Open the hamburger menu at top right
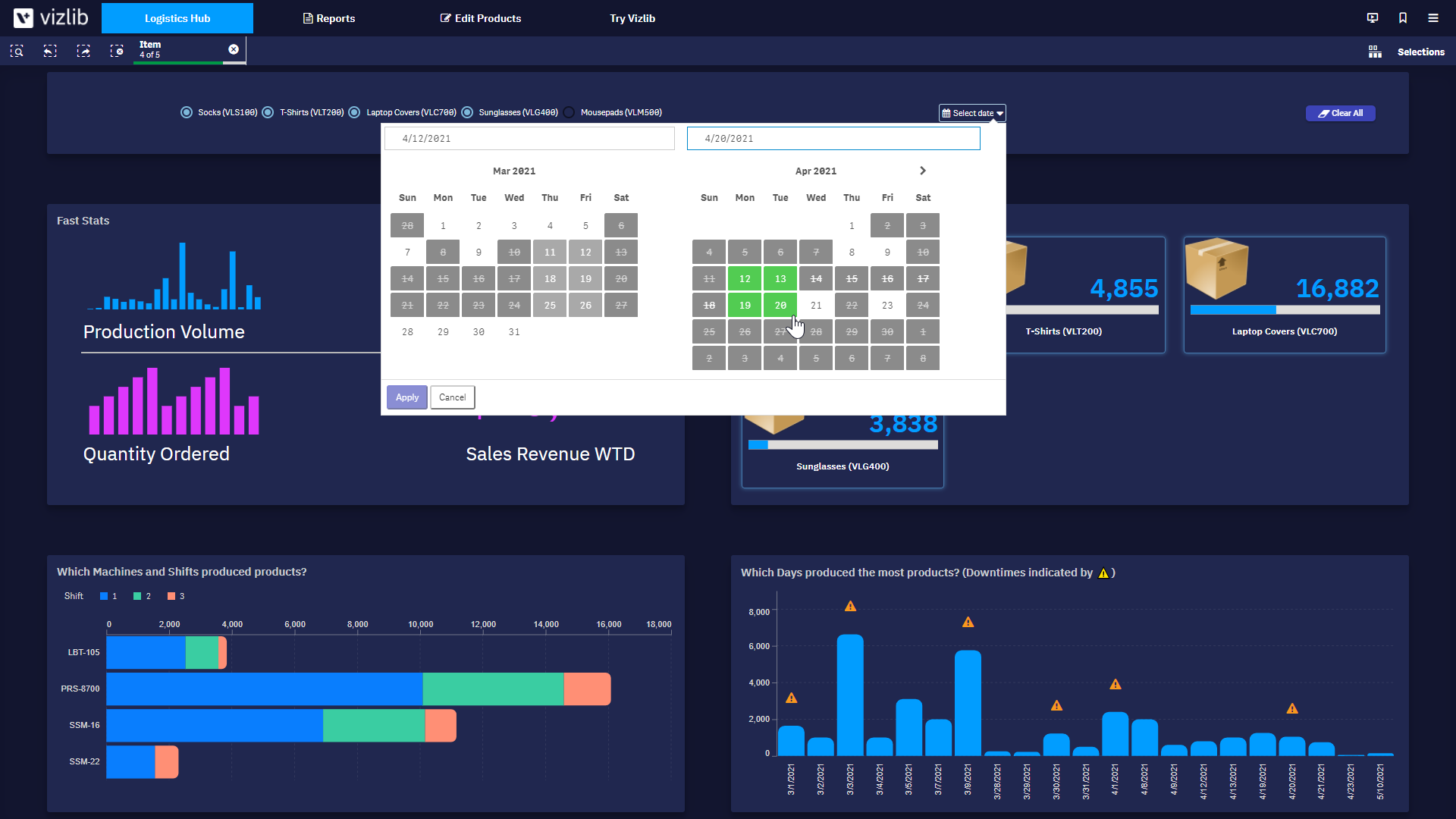This screenshot has height=819, width=1456. [x=1432, y=17]
